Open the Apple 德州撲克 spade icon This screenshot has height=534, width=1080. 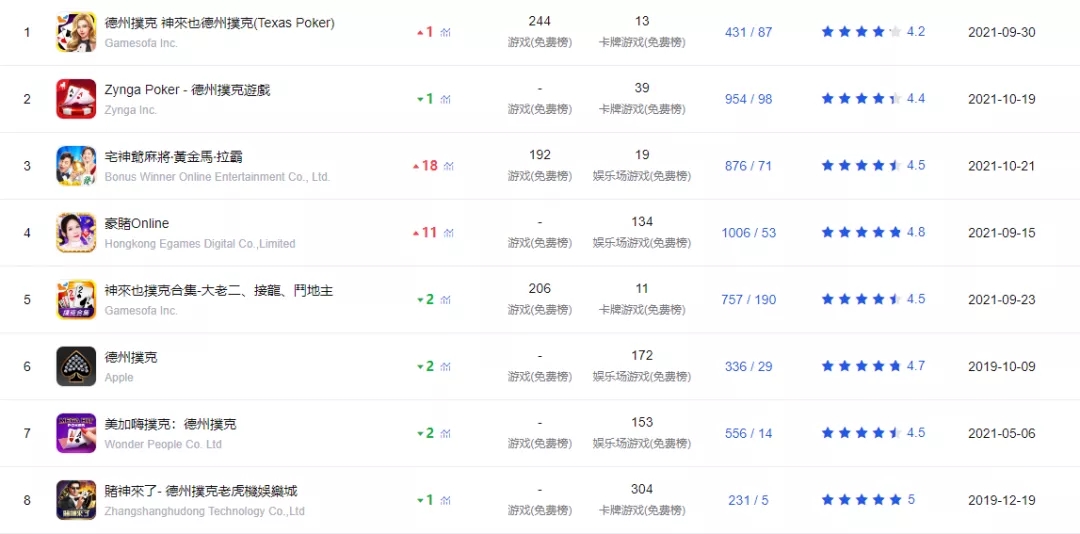[76, 366]
